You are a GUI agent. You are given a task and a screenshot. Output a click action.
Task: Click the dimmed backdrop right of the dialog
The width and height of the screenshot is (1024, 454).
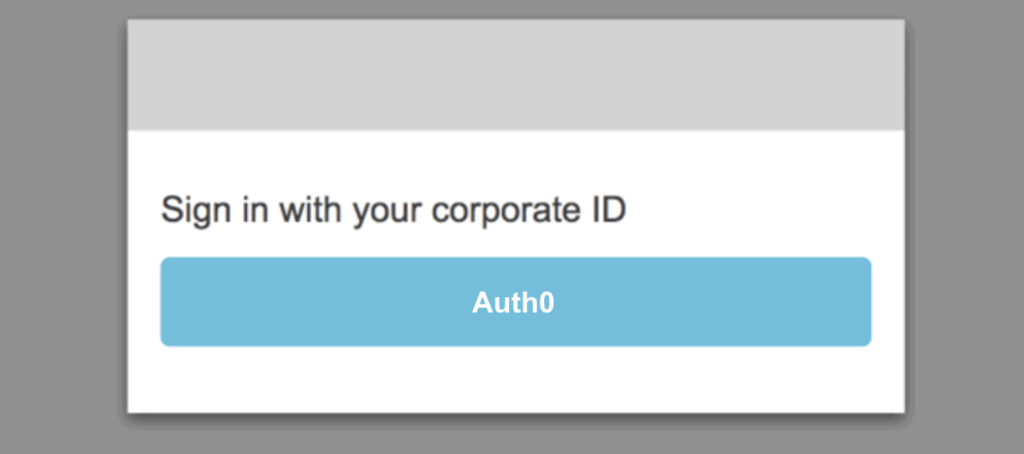964,227
